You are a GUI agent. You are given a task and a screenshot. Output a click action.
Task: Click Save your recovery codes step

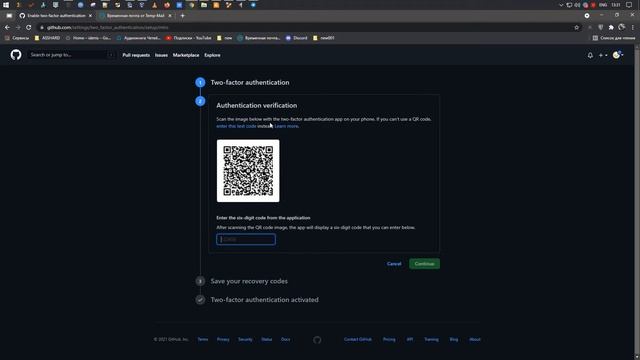[249, 281]
